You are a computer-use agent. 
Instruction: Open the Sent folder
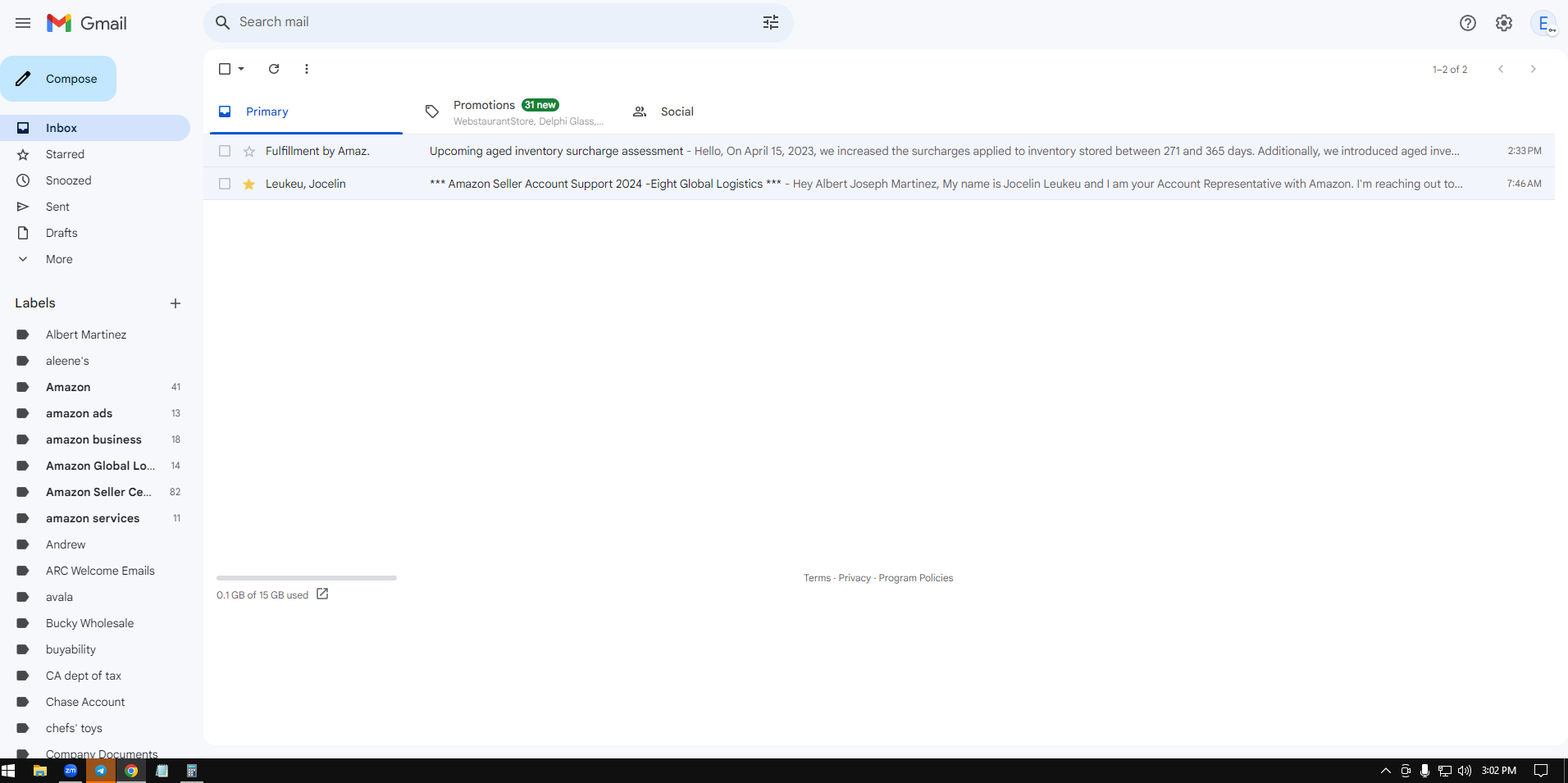pos(95,207)
